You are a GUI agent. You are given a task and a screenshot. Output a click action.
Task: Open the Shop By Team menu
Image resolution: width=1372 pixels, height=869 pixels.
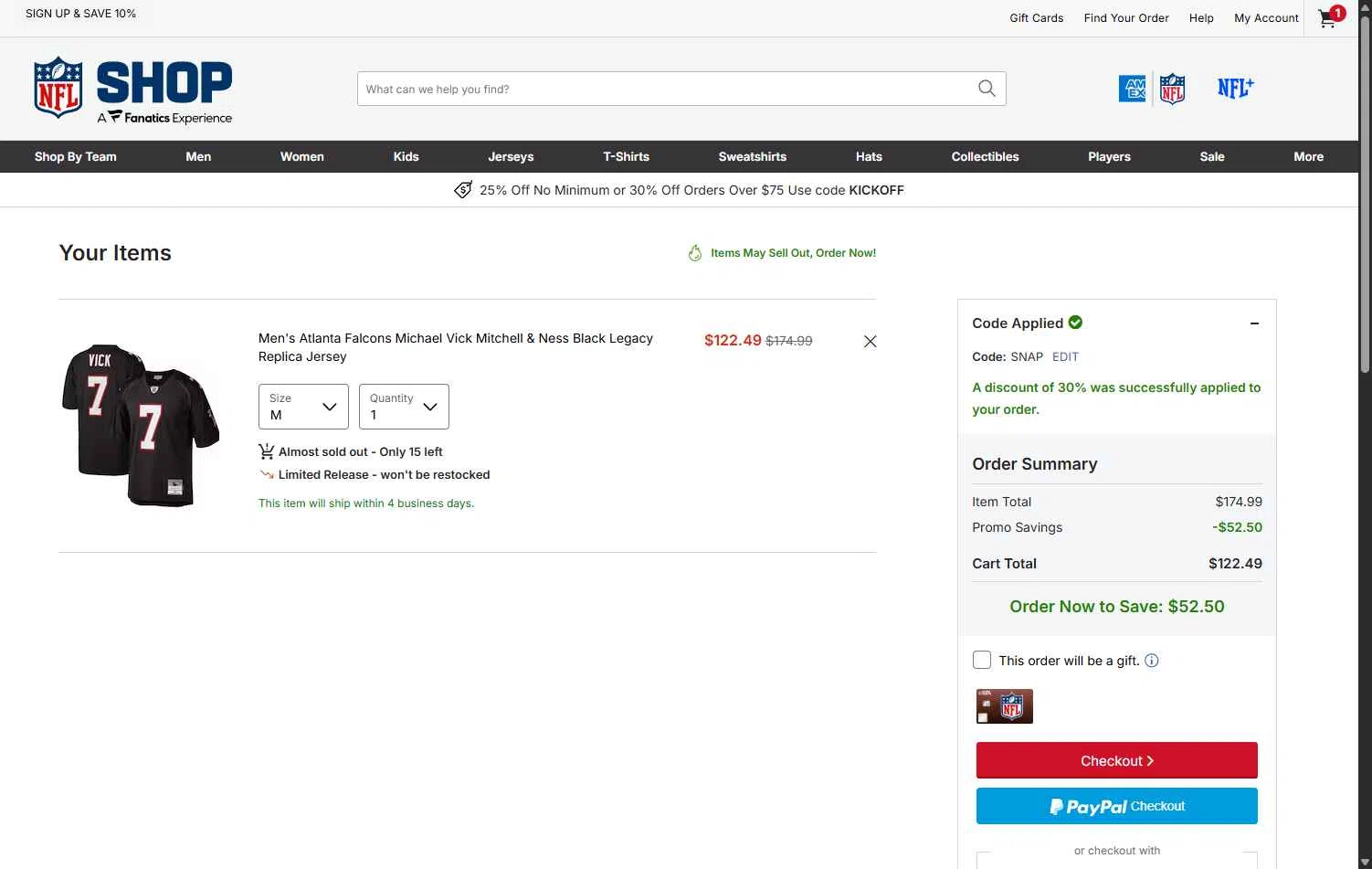point(76,156)
